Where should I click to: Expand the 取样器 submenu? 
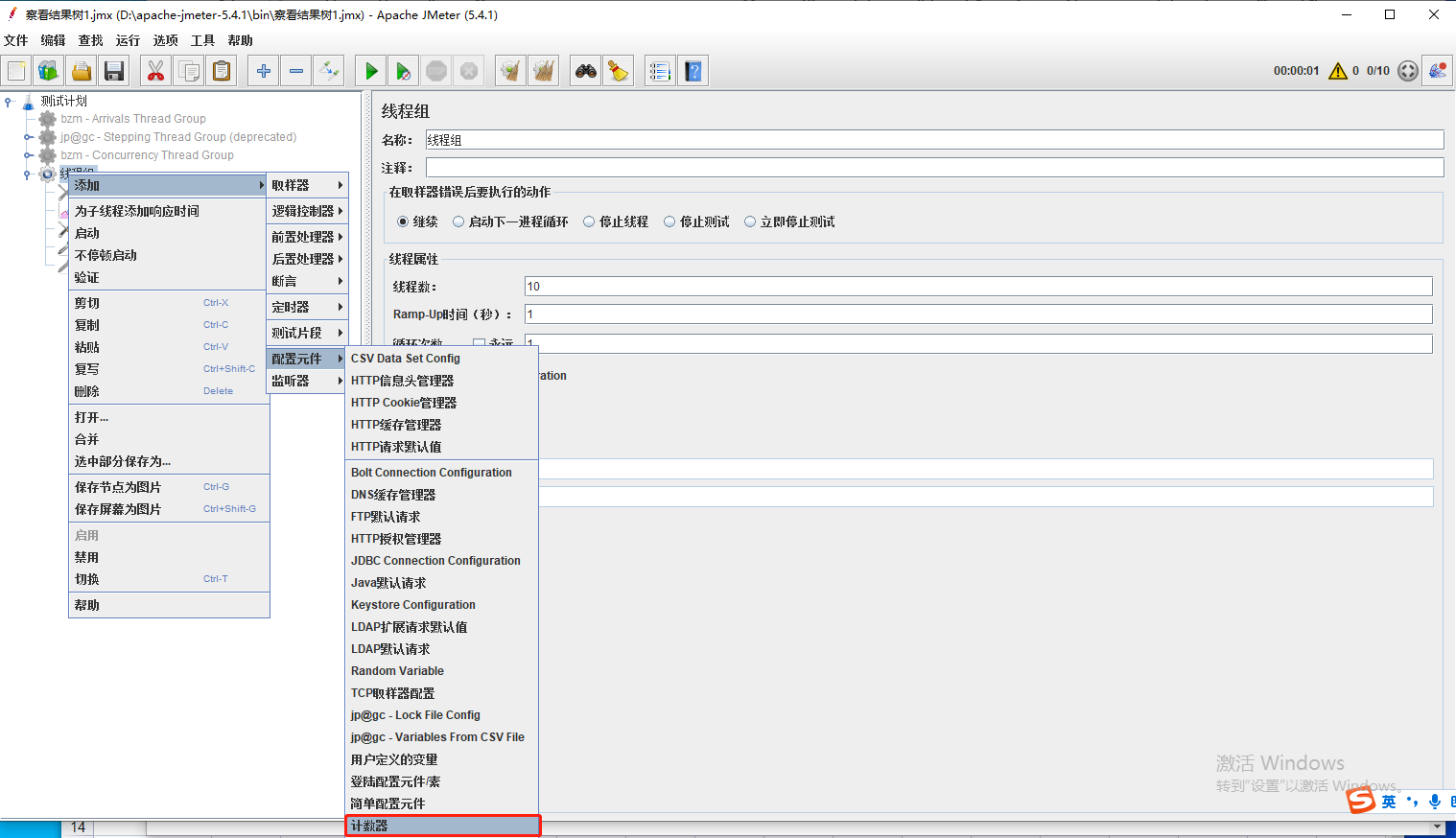click(x=307, y=185)
